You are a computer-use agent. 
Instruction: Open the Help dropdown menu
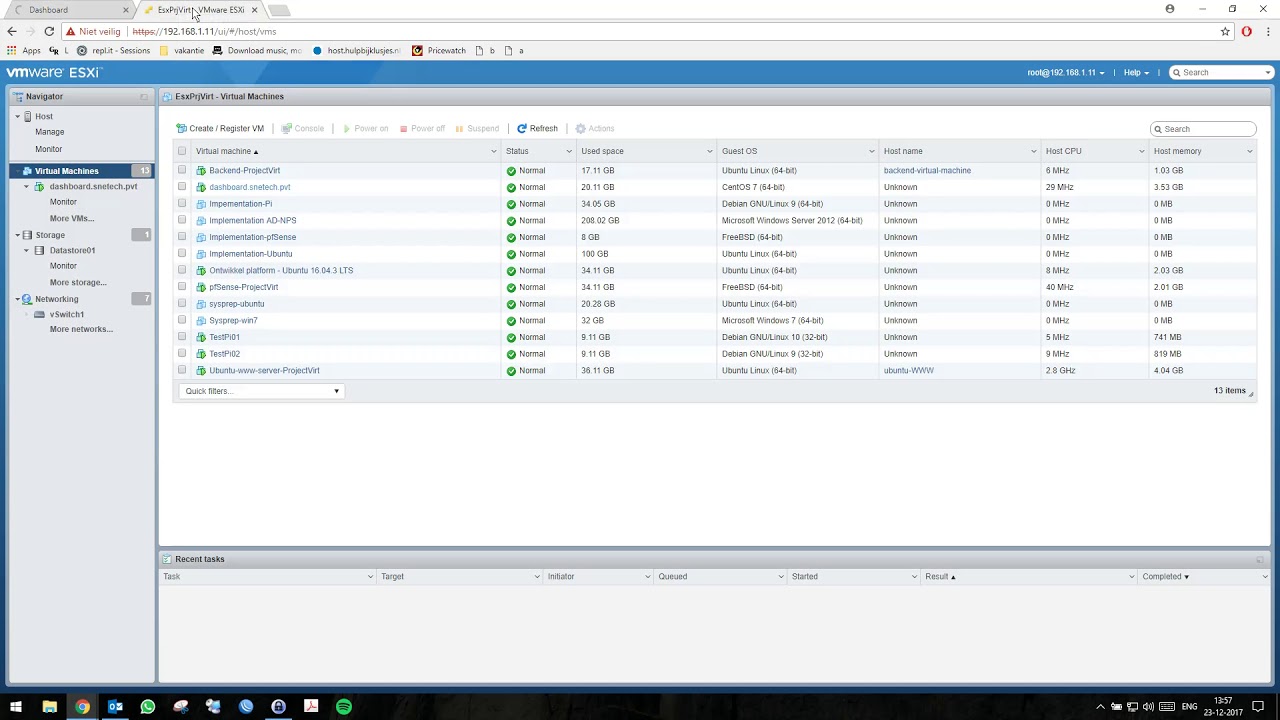(1136, 73)
